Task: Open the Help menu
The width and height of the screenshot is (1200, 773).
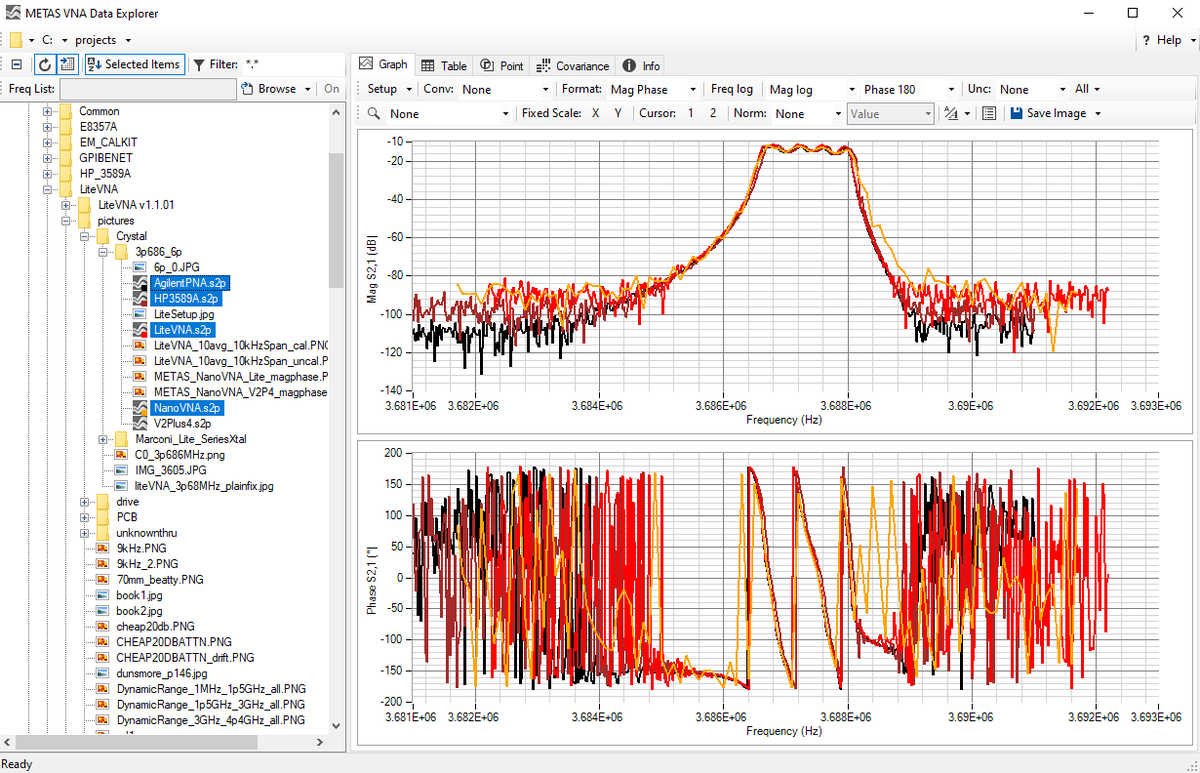Action: coord(1167,40)
